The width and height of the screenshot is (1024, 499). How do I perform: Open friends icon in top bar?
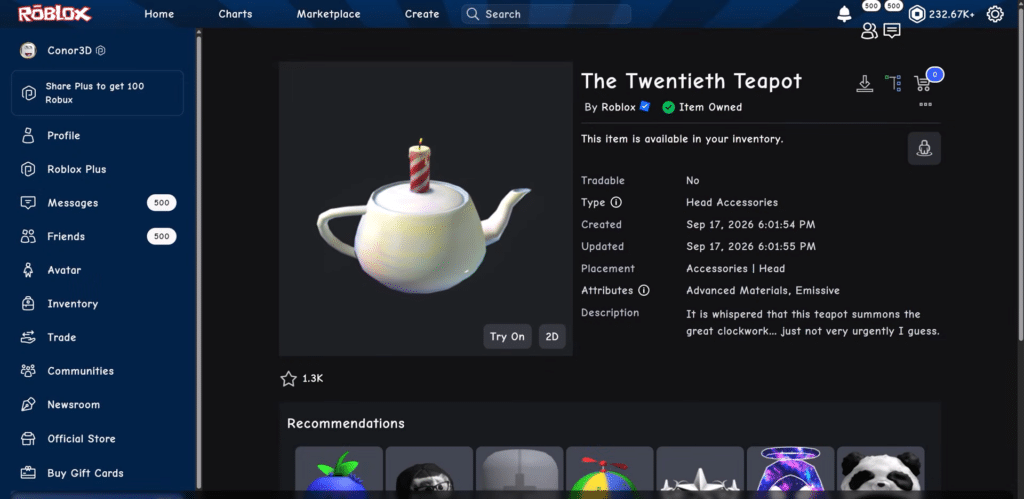869,31
